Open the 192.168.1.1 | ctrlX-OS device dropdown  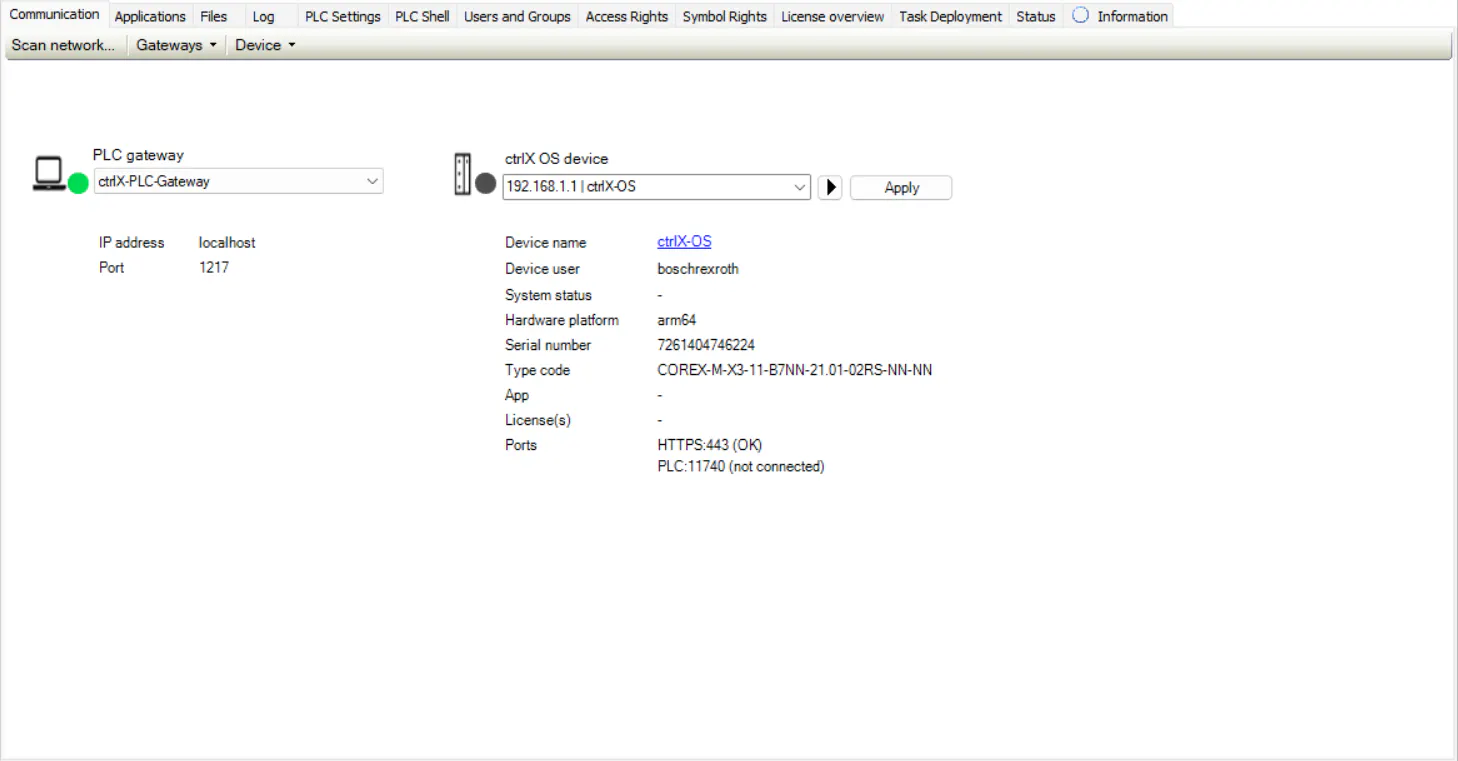point(656,187)
